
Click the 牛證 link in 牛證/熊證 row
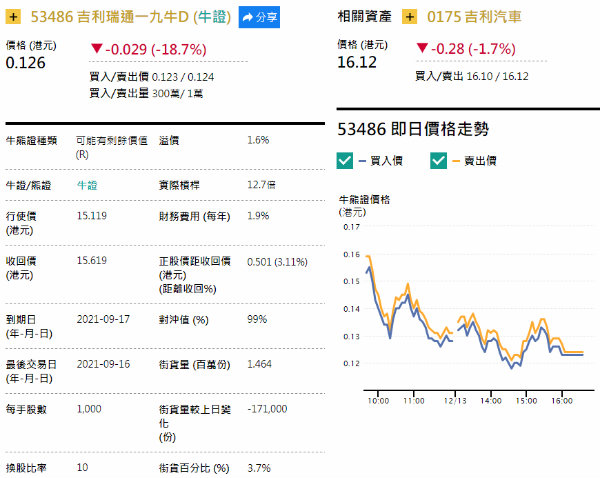coord(87,186)
